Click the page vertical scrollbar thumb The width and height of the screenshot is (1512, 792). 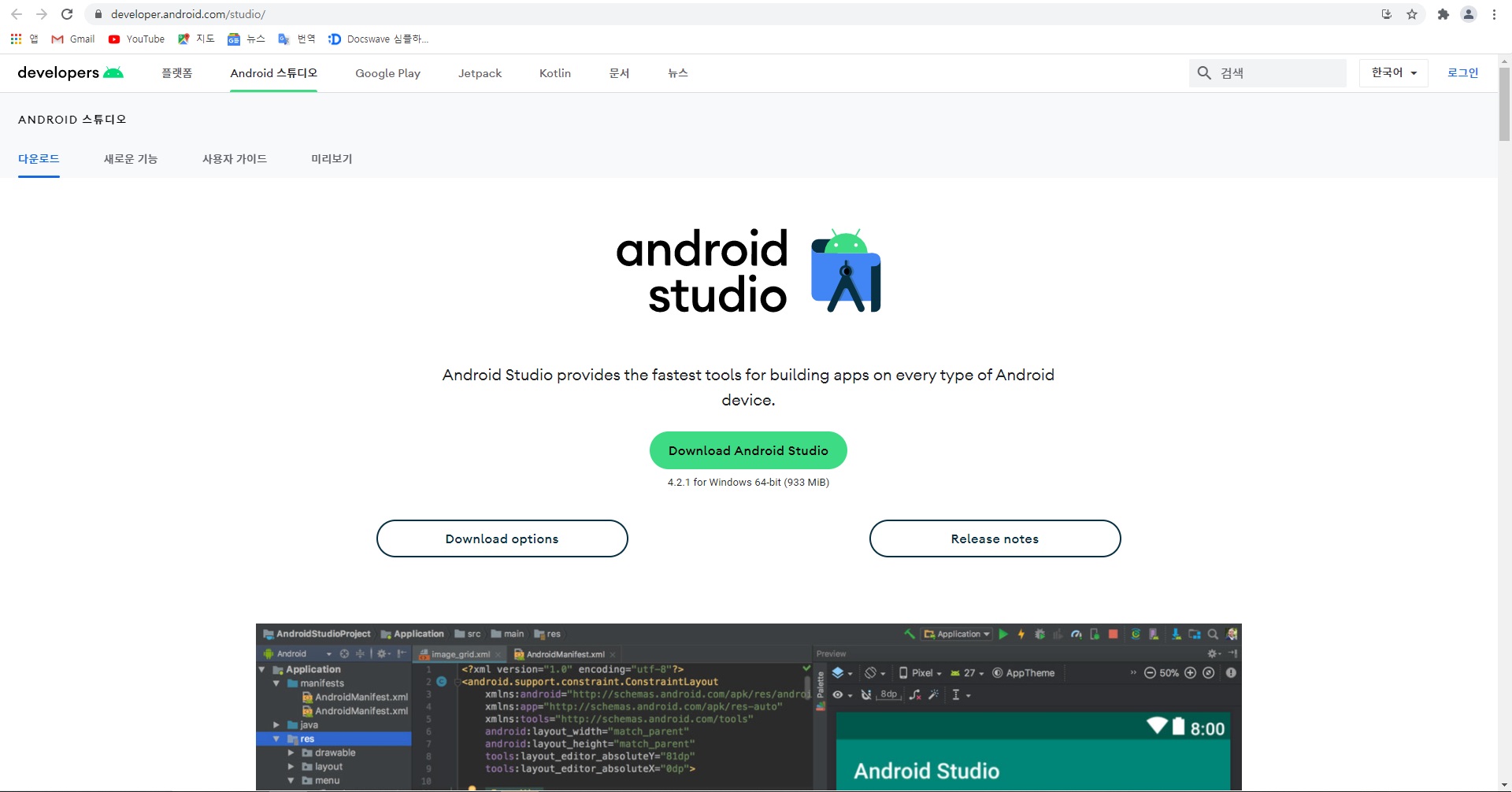pyautogui.click(x=1504, y=104)
